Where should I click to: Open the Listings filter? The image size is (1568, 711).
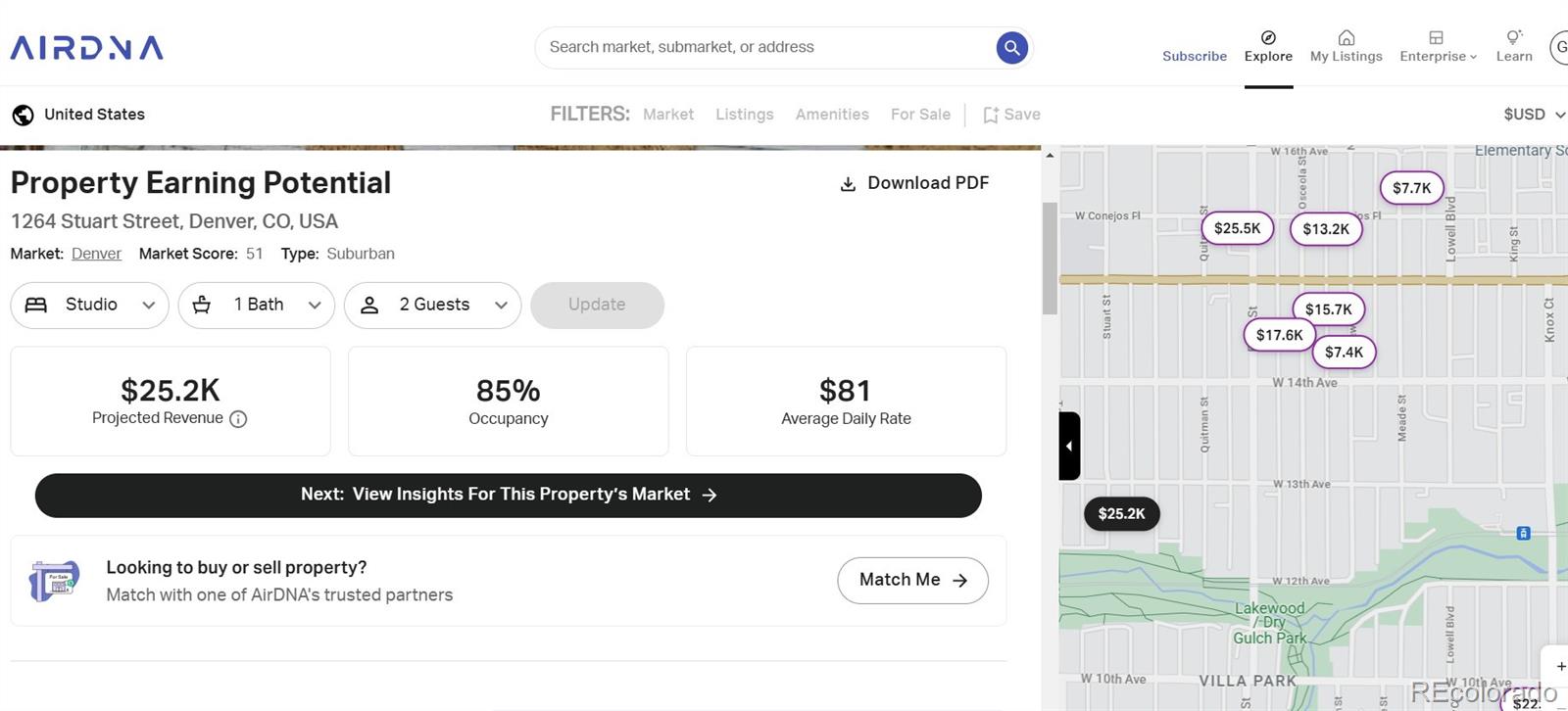744,115
